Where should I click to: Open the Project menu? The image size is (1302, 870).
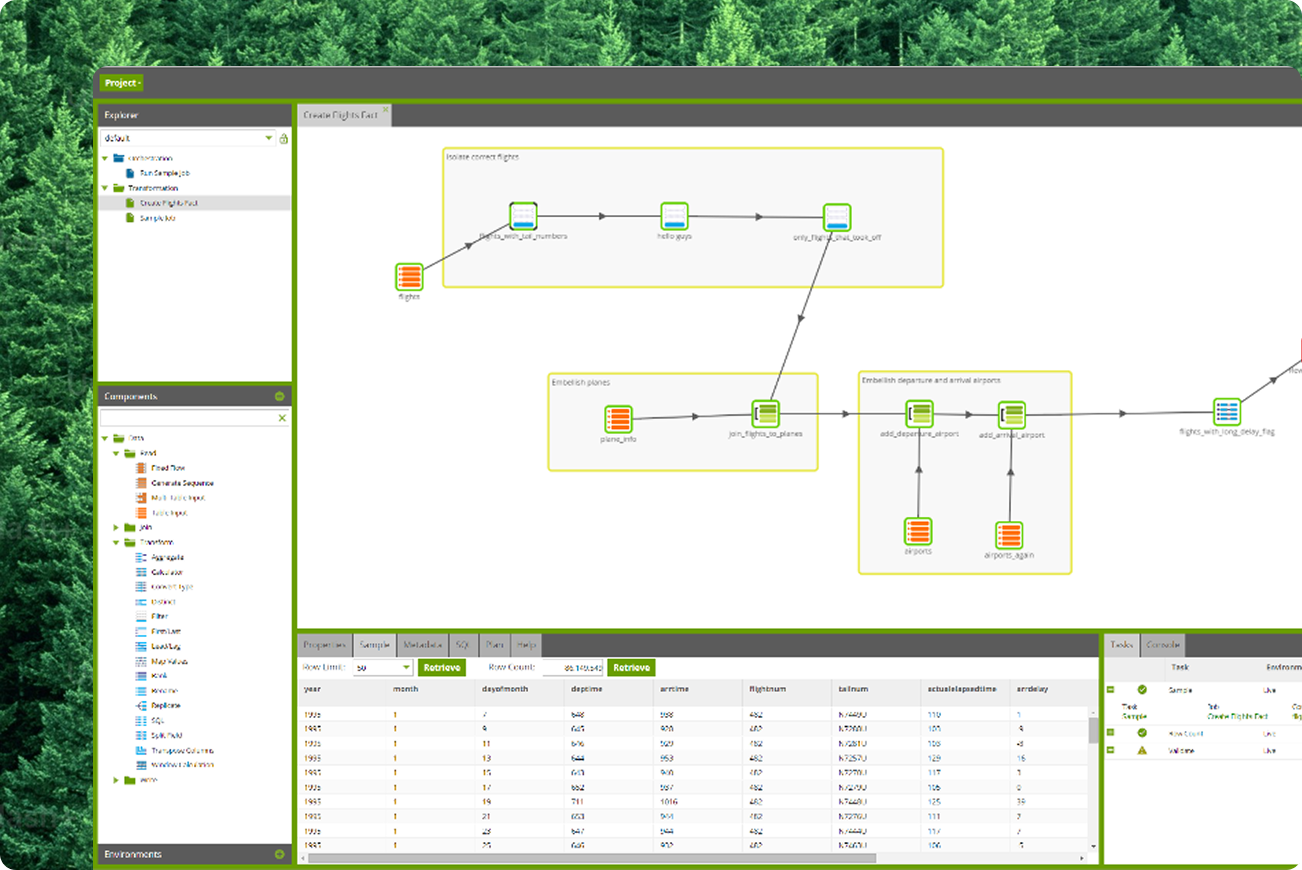click(123, 83)
